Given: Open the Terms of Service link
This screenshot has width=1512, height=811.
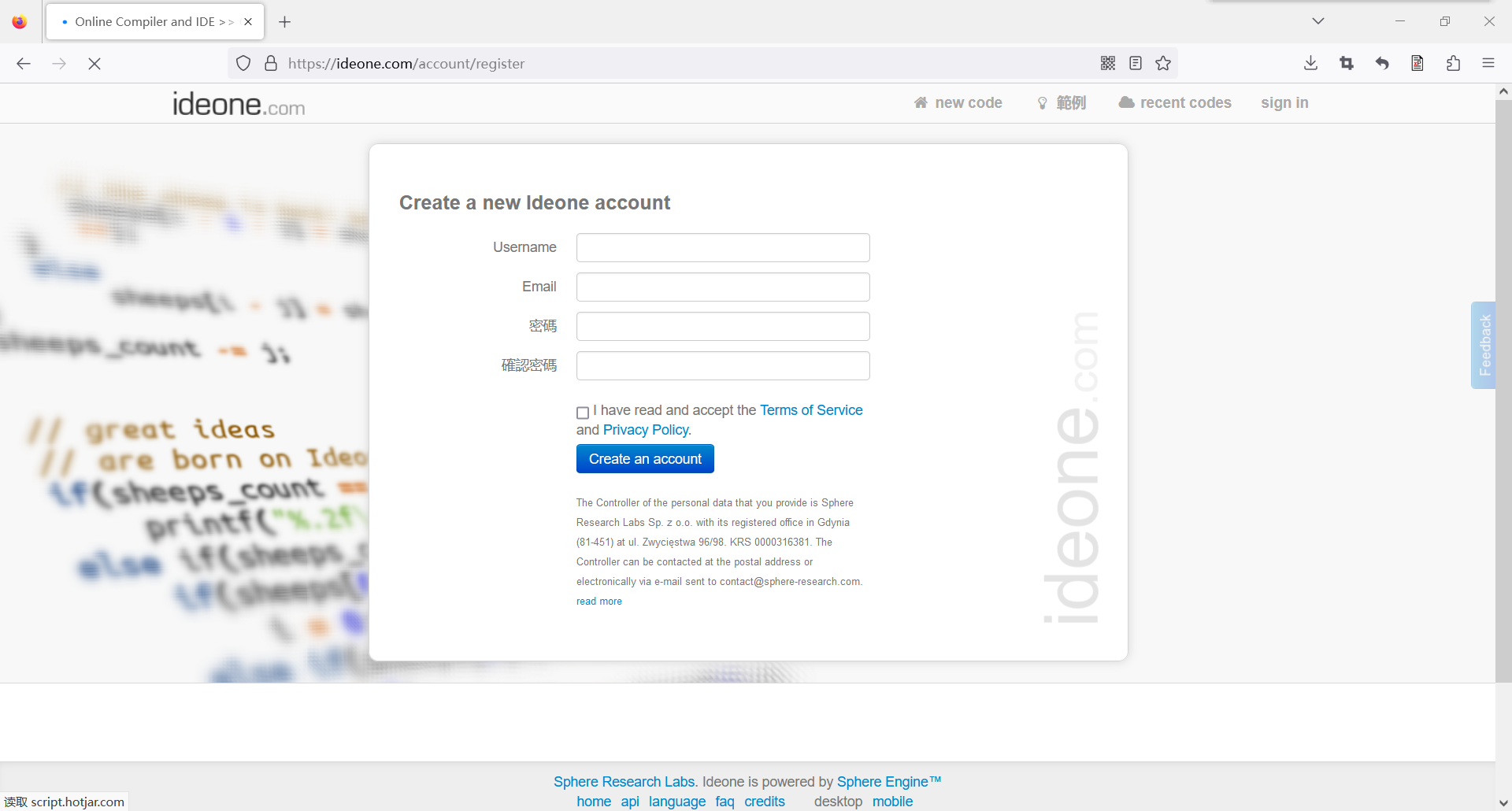Looking at the screenshot, I should click(x=811, y=410).
